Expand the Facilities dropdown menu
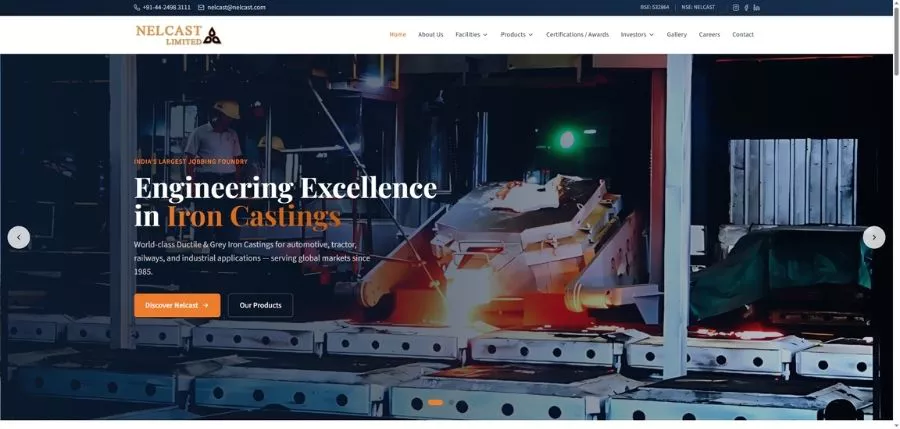 point(471,34)
